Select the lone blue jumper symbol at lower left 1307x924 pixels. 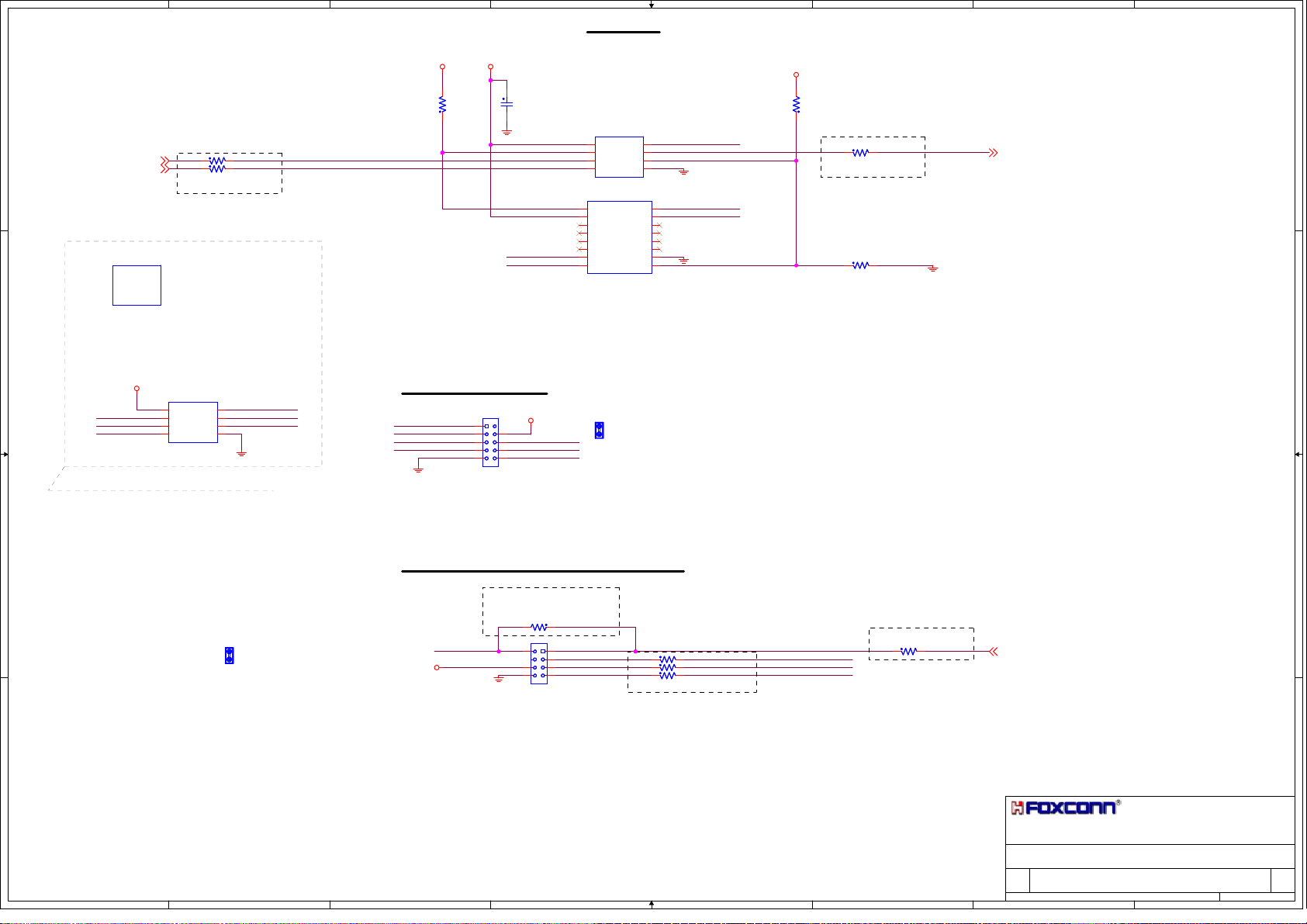pyautogui.click(x=229, y=656)
